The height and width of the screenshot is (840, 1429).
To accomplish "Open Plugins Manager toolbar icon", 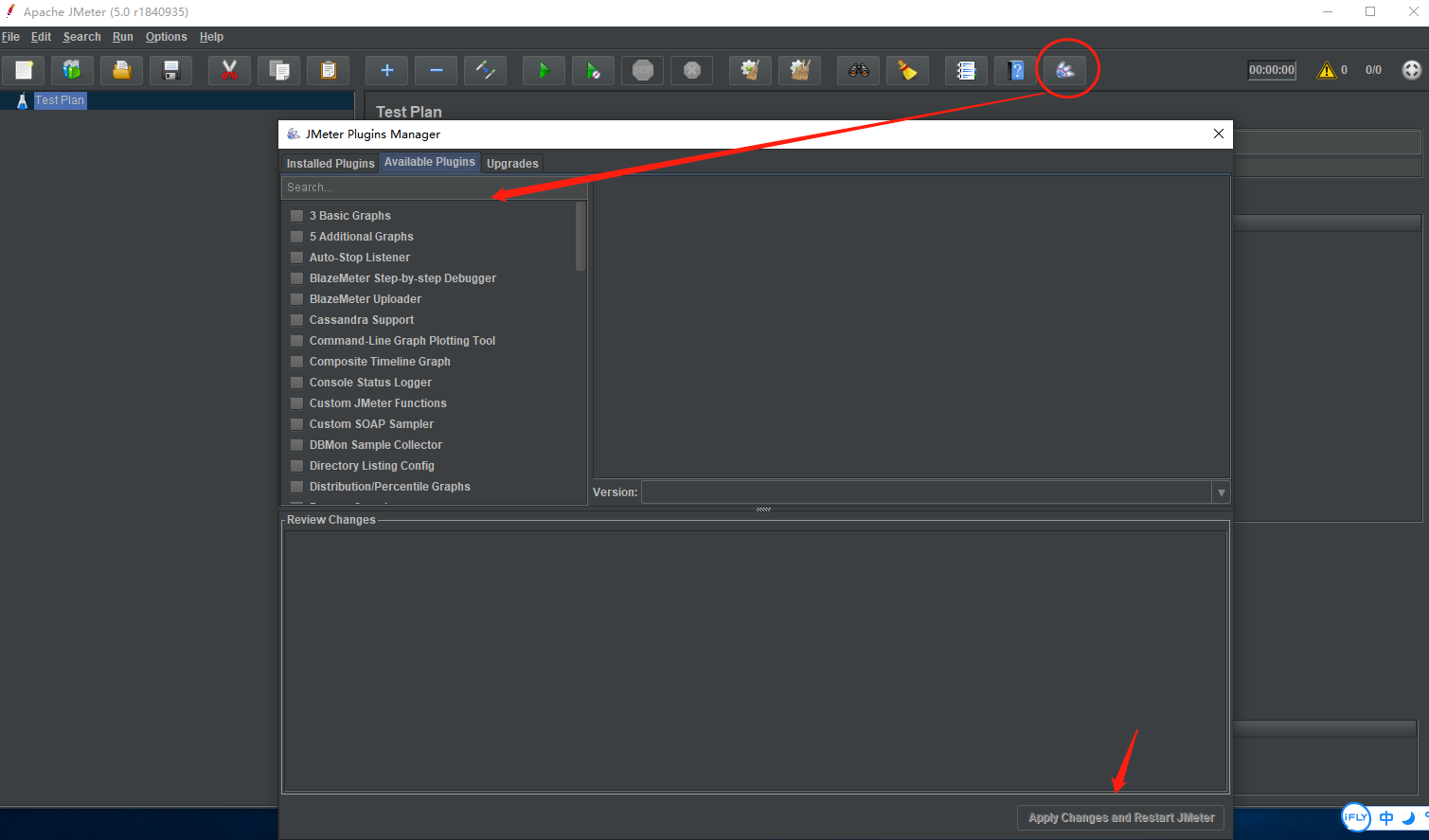I will (1065, 70).
